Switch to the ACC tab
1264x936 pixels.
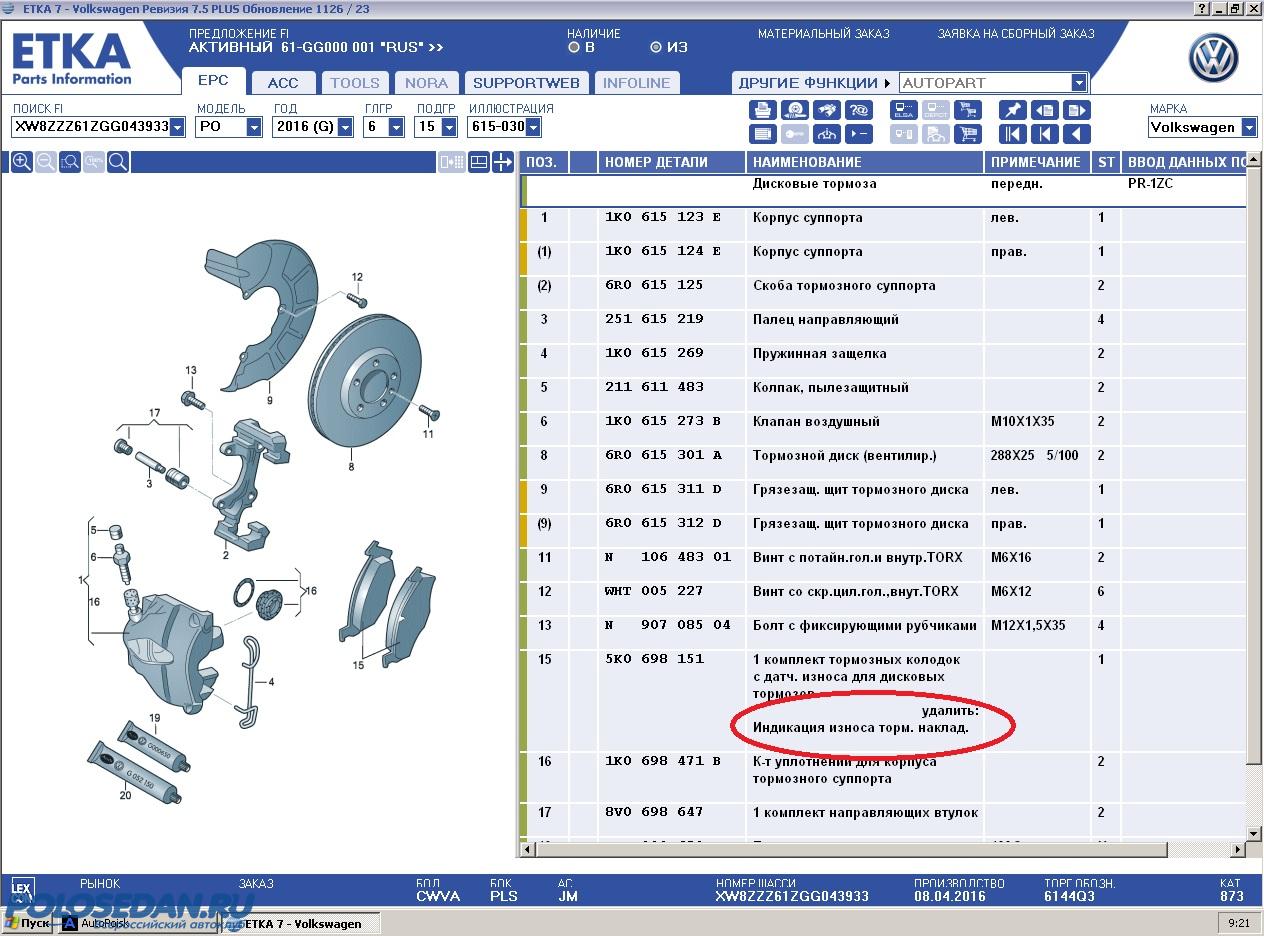click(283, 83)
